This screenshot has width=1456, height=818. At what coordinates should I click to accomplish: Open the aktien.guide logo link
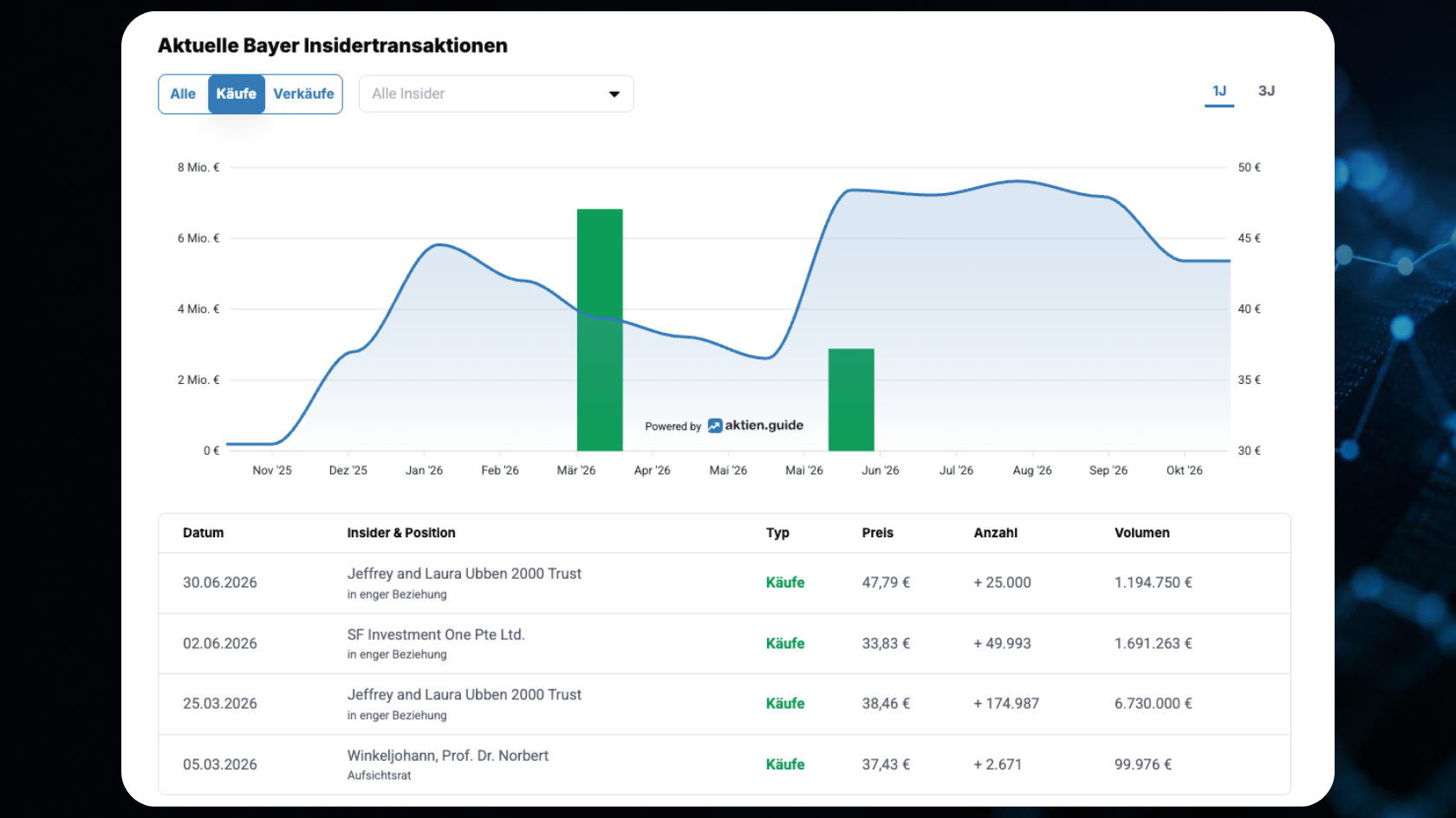coord(756,425)
